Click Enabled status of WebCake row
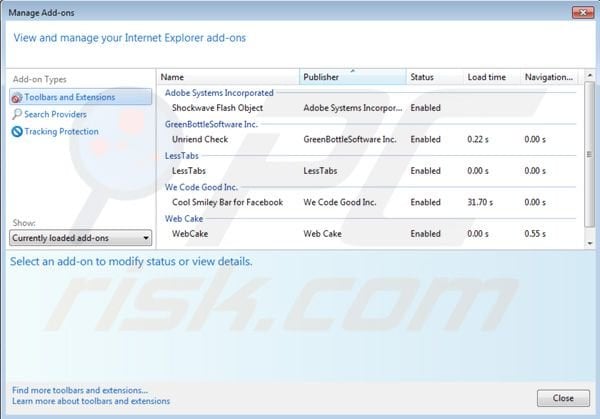Image resolution: width=600 pixels, height=419 pixels. [426, 233]
